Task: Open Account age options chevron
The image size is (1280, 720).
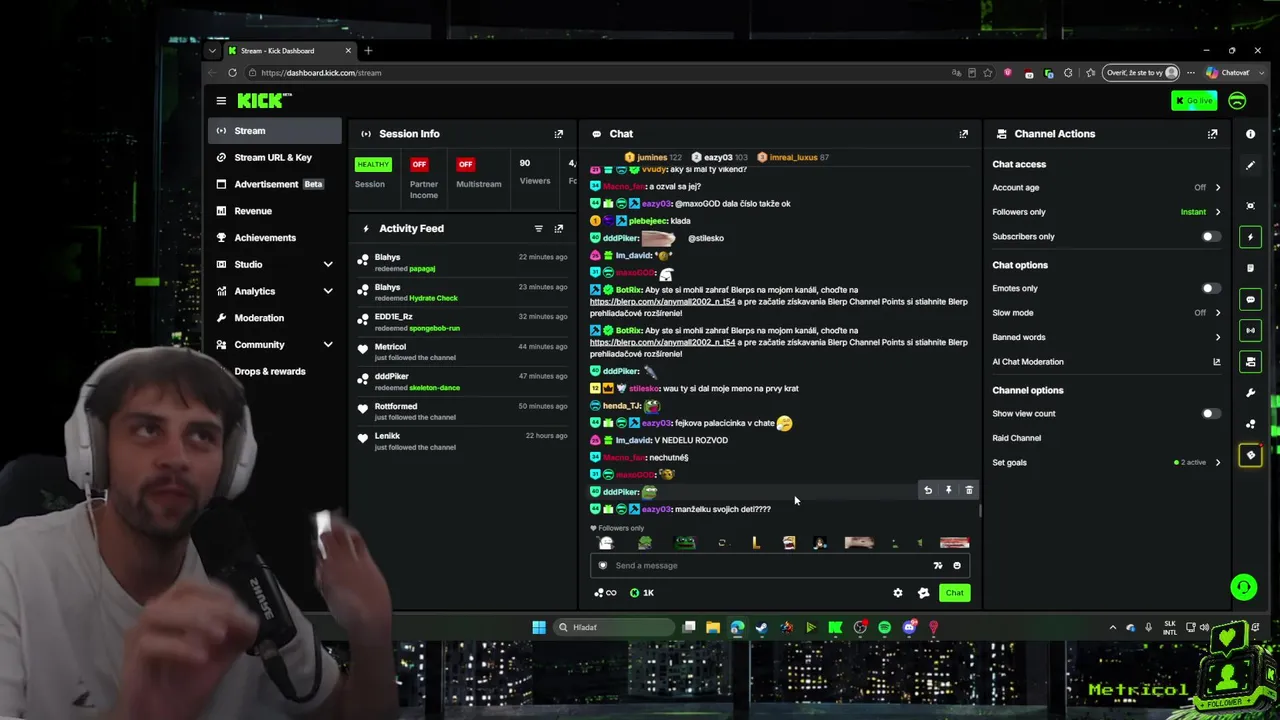Action: coord(1218,188)
